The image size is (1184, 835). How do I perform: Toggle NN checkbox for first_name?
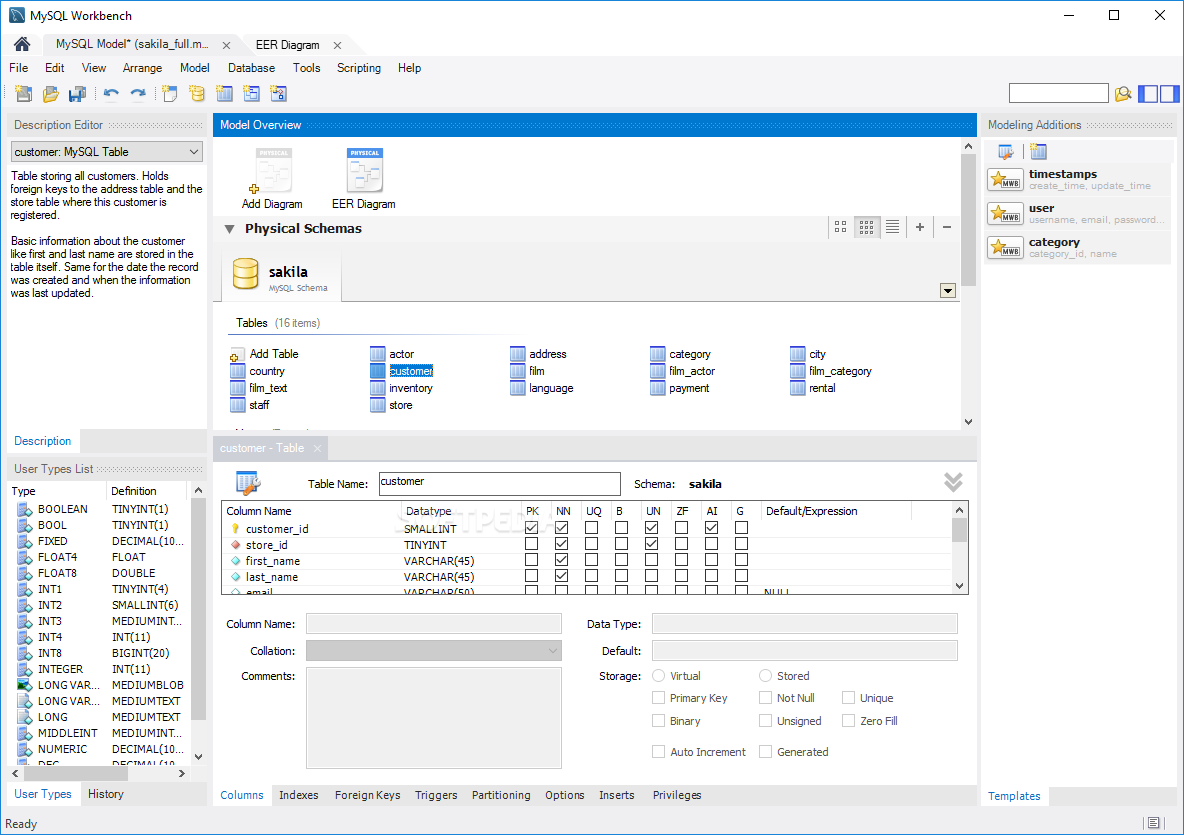click(562, 559)
